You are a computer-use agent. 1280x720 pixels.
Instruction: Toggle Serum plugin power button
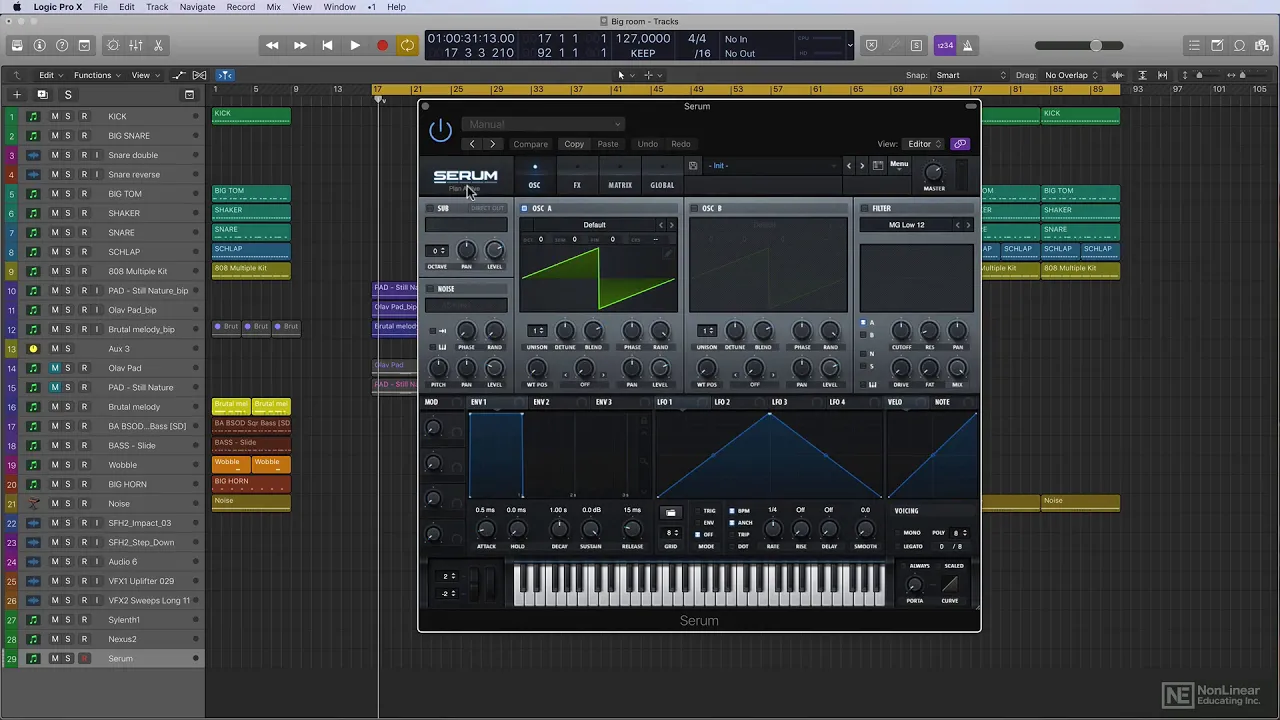440,130
